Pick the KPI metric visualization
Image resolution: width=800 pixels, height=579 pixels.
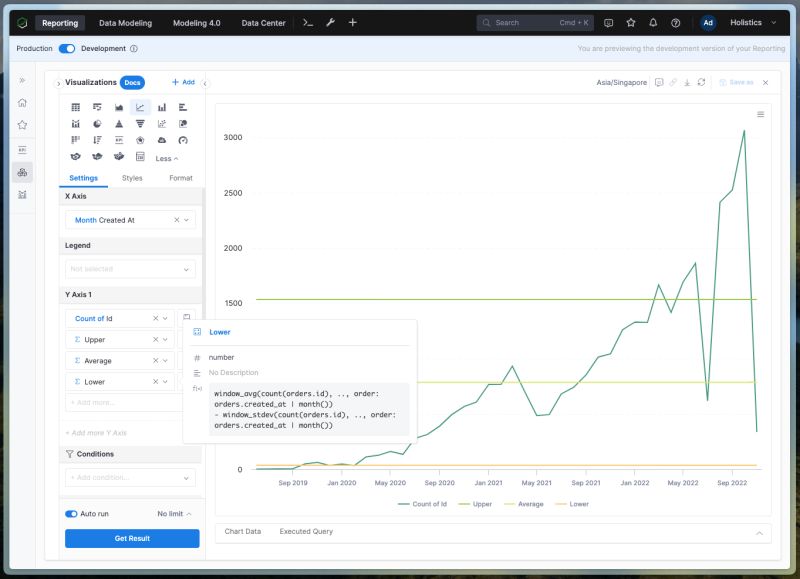[119, 140]
